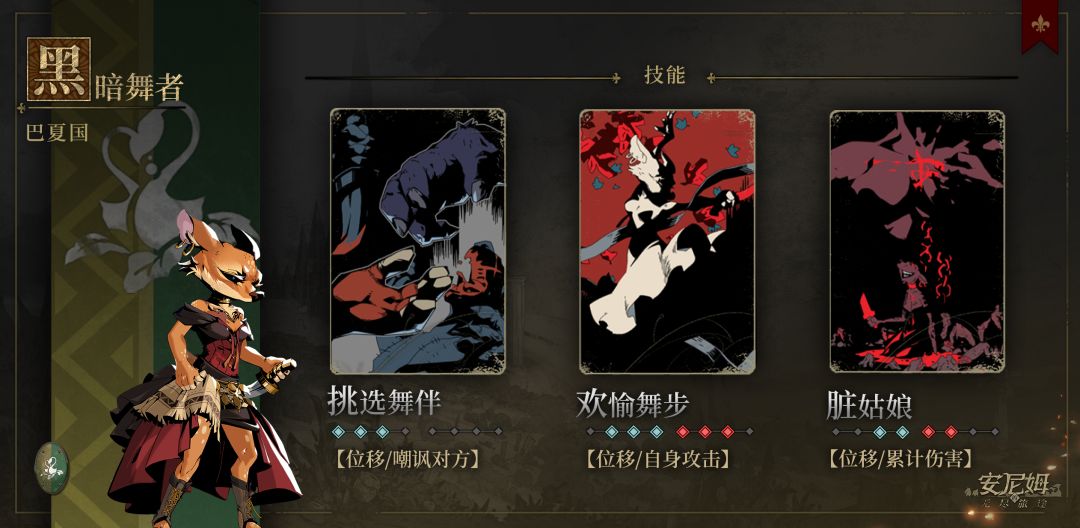Click the green oval emblem badge
Viewport: 1080px width, 528px height.
click(x=51, y=468)
